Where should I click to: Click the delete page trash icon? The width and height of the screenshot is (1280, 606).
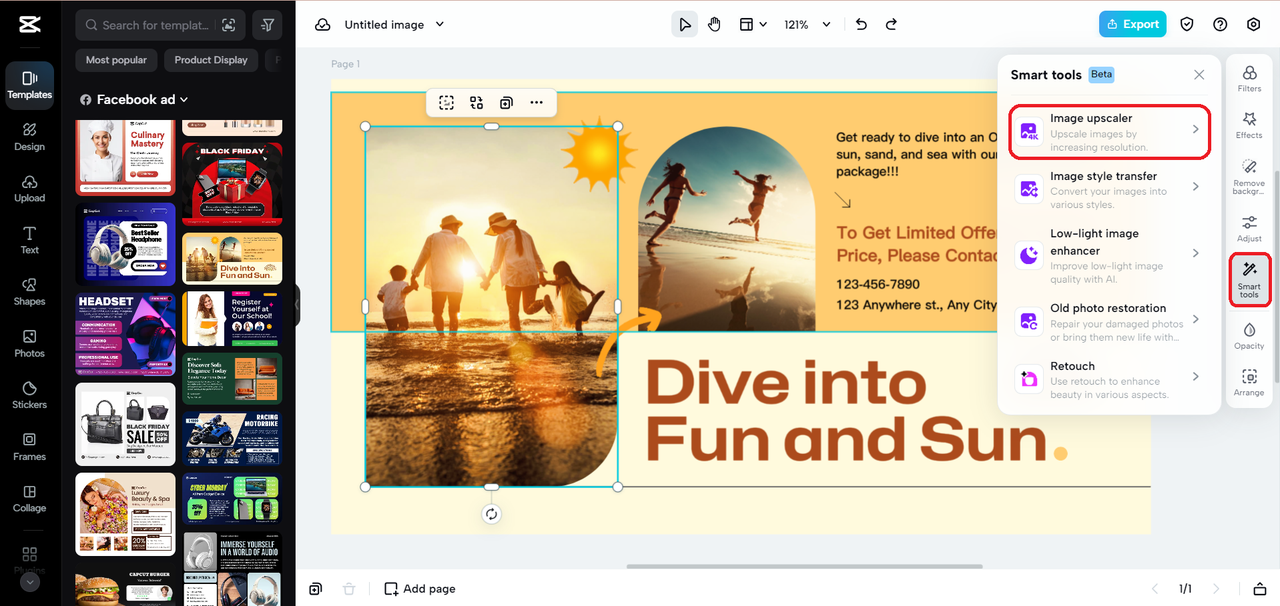point(348,589)
